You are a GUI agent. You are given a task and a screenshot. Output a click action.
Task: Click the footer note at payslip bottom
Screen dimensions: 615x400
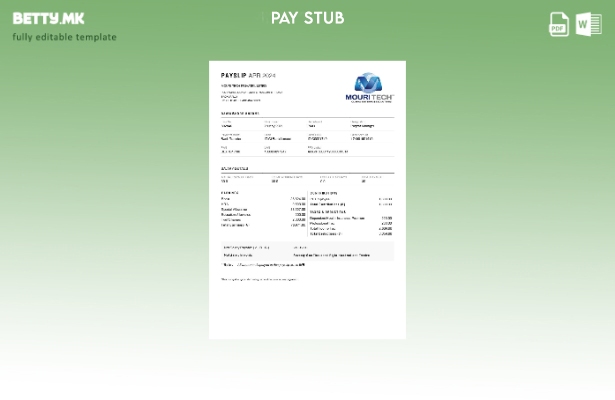258,279
